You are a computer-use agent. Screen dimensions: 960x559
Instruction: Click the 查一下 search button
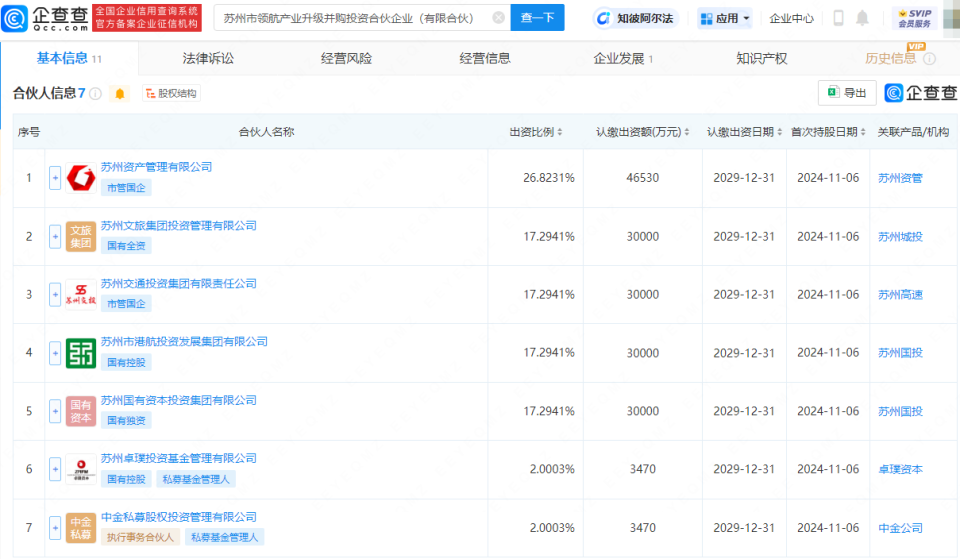click(x=538, y=18)
